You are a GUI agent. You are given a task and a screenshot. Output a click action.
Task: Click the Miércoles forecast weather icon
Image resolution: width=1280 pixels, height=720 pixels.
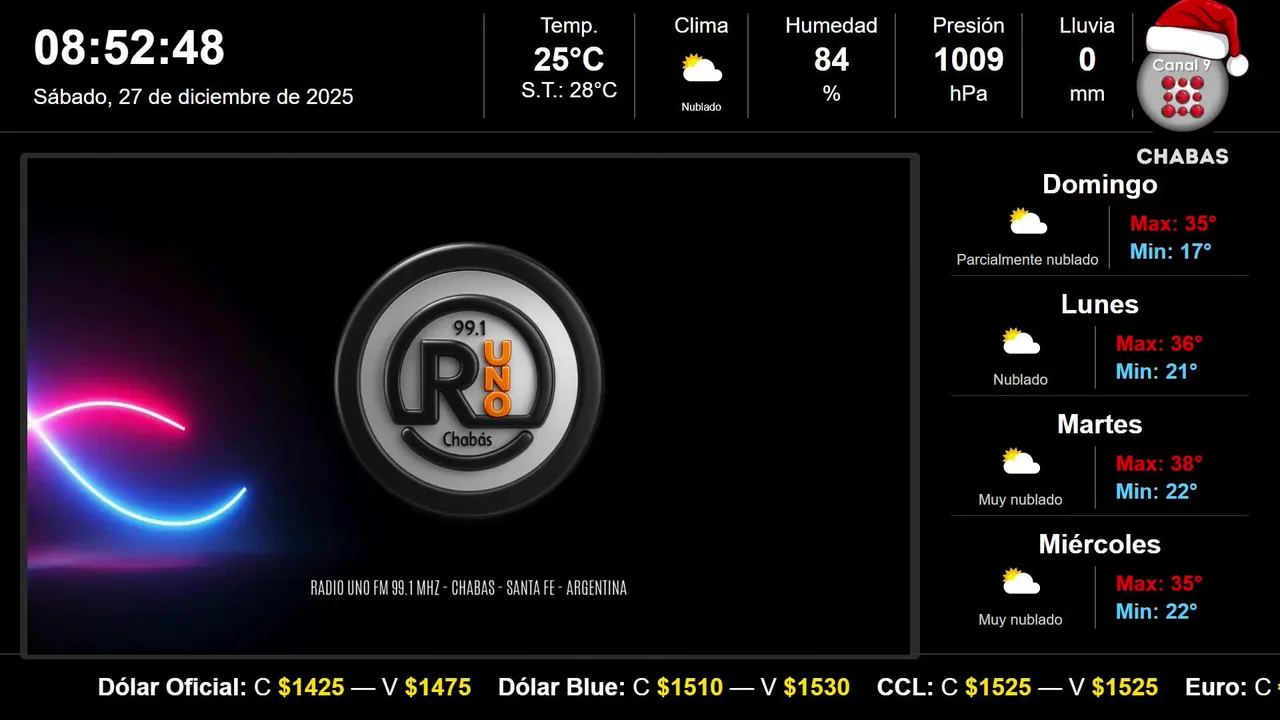tap(1020, 581)
